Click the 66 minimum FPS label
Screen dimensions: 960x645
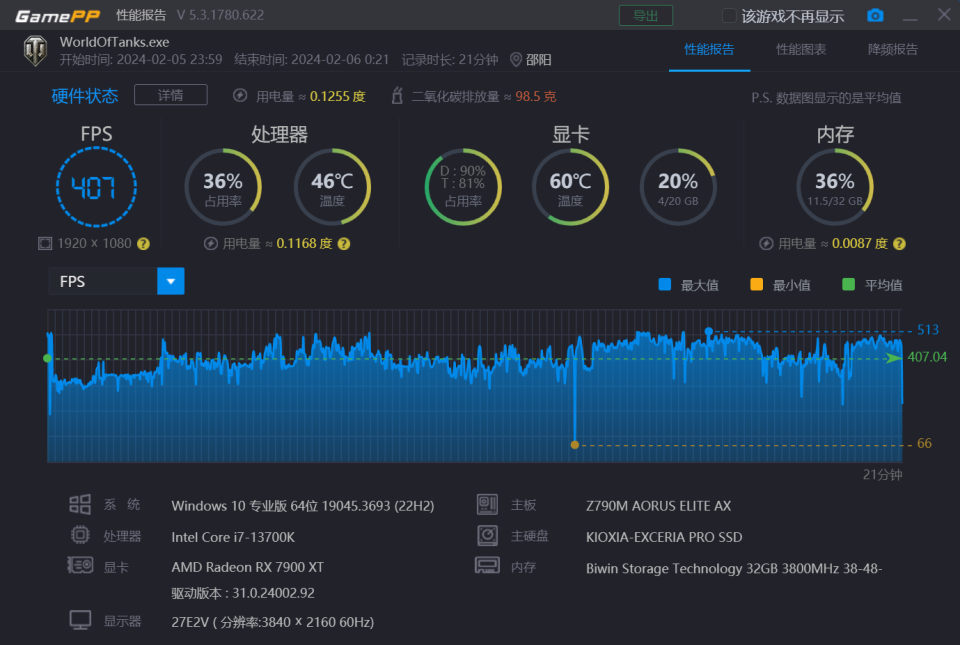924,443
